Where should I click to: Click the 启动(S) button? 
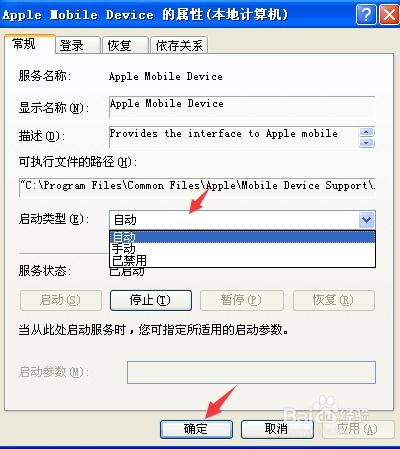tap(61, 300)
